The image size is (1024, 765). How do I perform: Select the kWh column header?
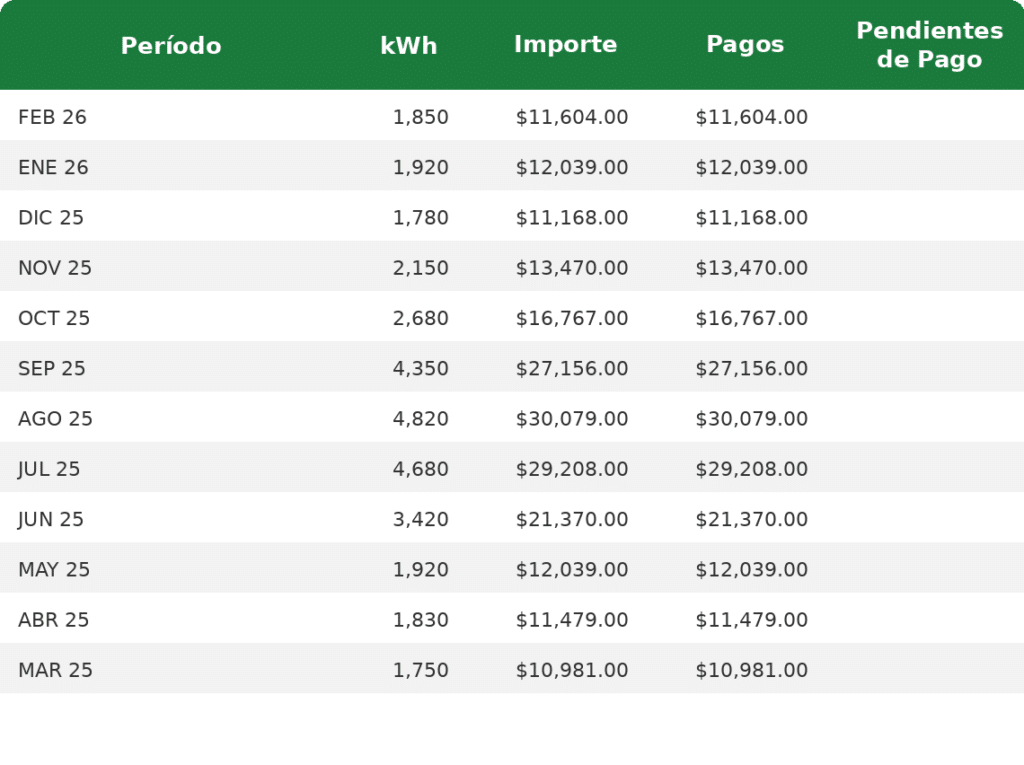pos(408,46)
